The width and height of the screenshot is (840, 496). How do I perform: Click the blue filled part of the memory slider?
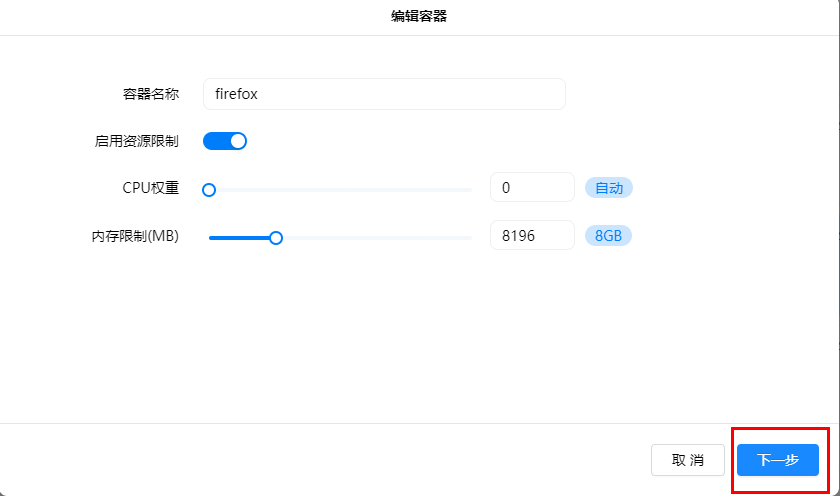(x=242, y=238)
